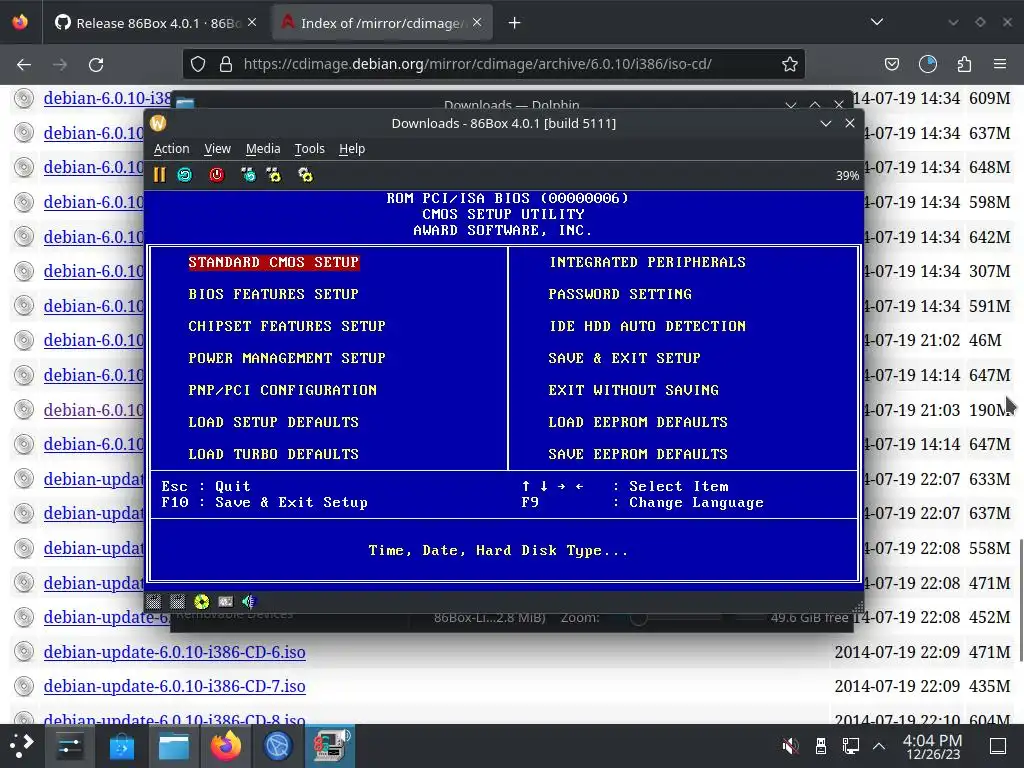The height and width of the screenshot is (768, 1024).
Task: Select LOAD SETUP DEFAULTS entry
Action: tap(274, 422)
